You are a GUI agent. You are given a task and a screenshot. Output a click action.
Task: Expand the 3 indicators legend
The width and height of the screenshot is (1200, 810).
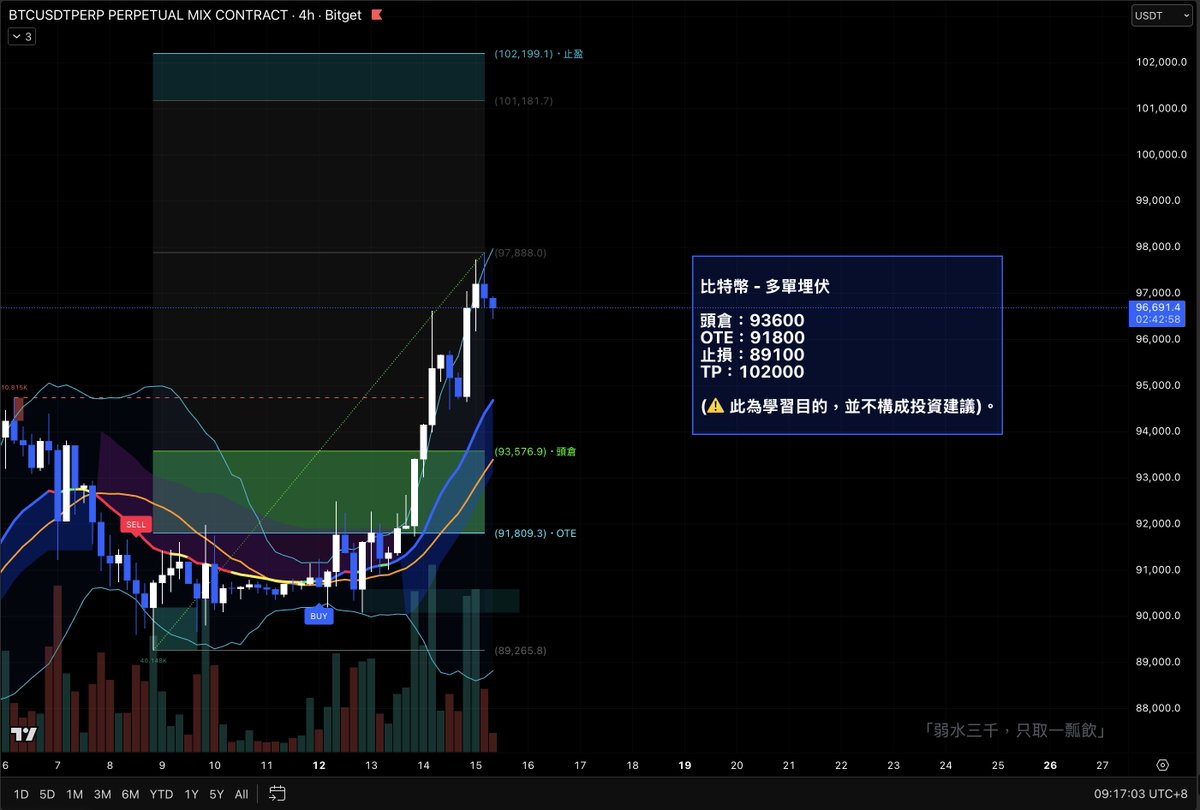tap(21, 36)
